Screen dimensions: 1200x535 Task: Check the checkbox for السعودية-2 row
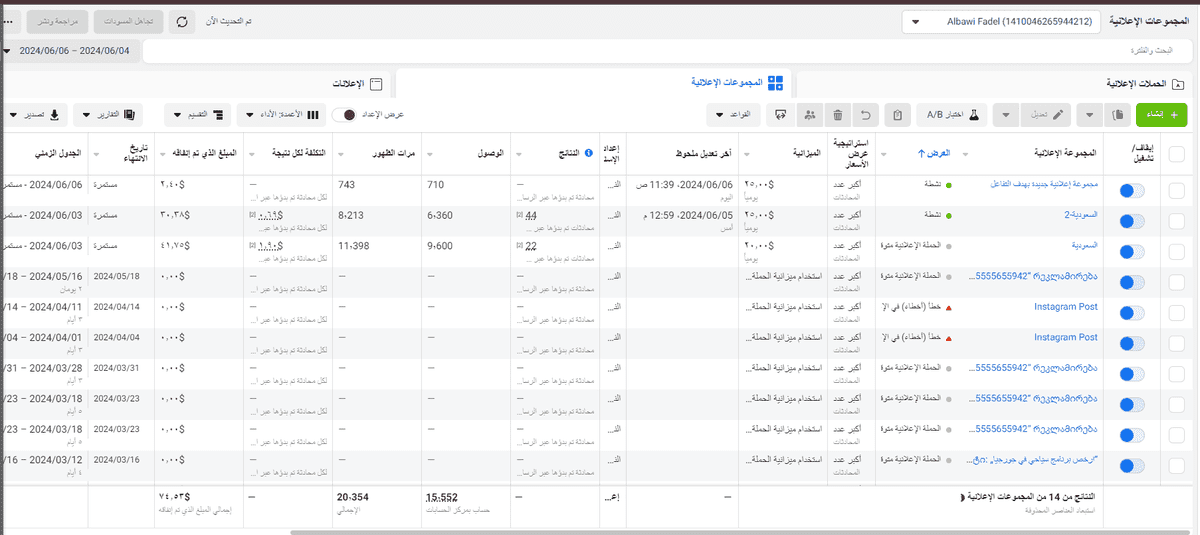tap(1176, 222)
